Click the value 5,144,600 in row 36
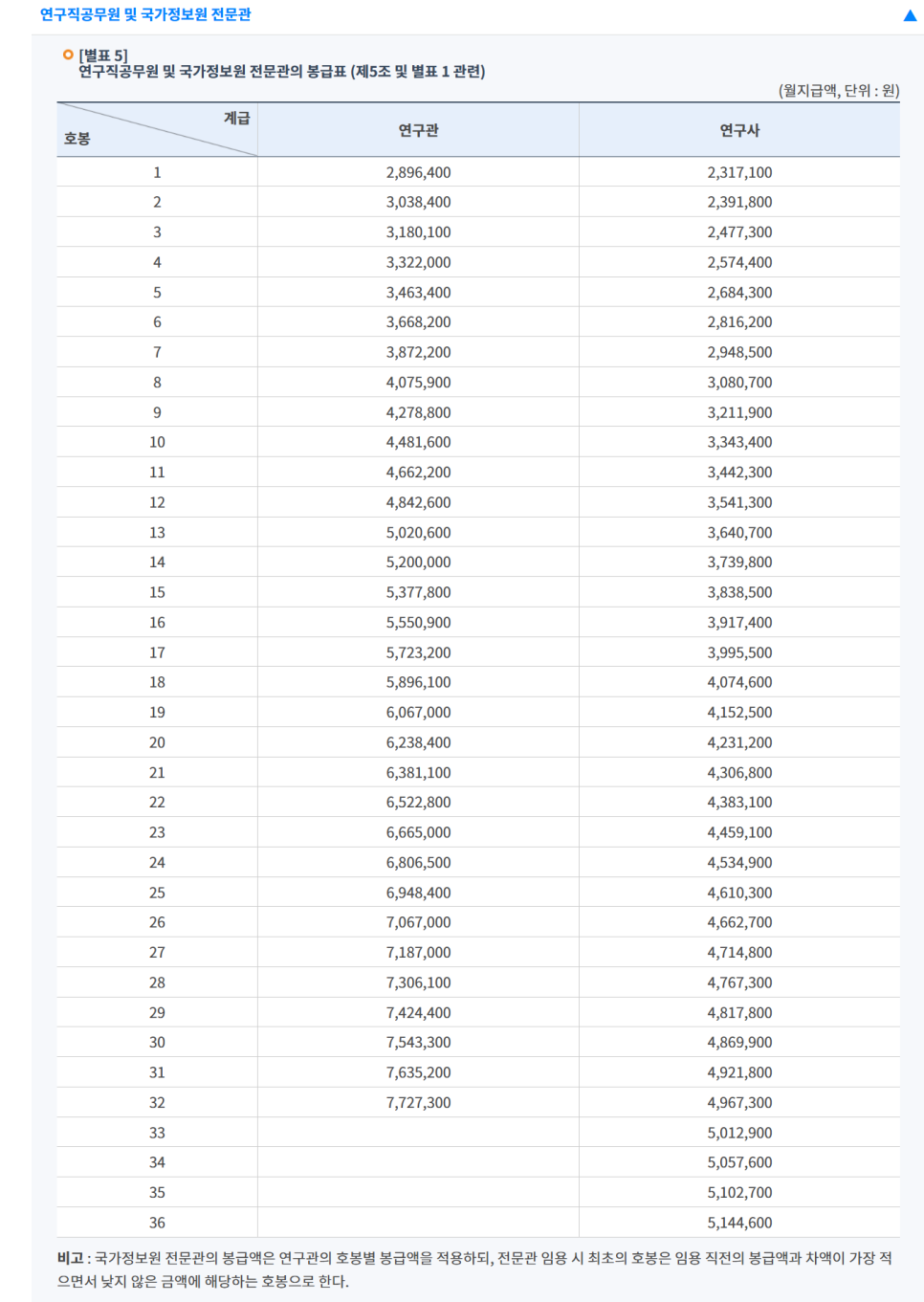 pyautogui.click(x=739, y=1223)
